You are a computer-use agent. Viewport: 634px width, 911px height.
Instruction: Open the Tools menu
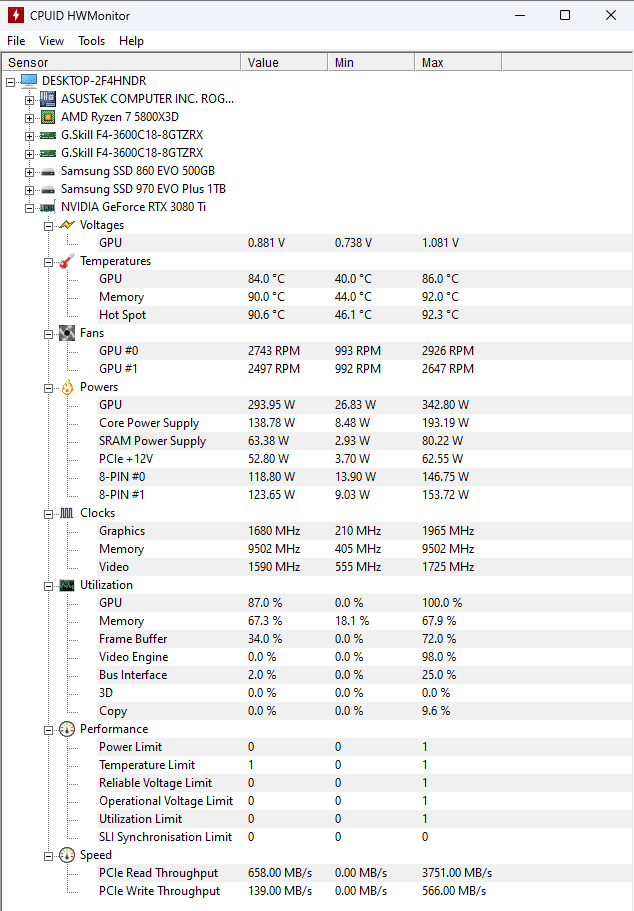pyautogui.click(x=91, y=41)
